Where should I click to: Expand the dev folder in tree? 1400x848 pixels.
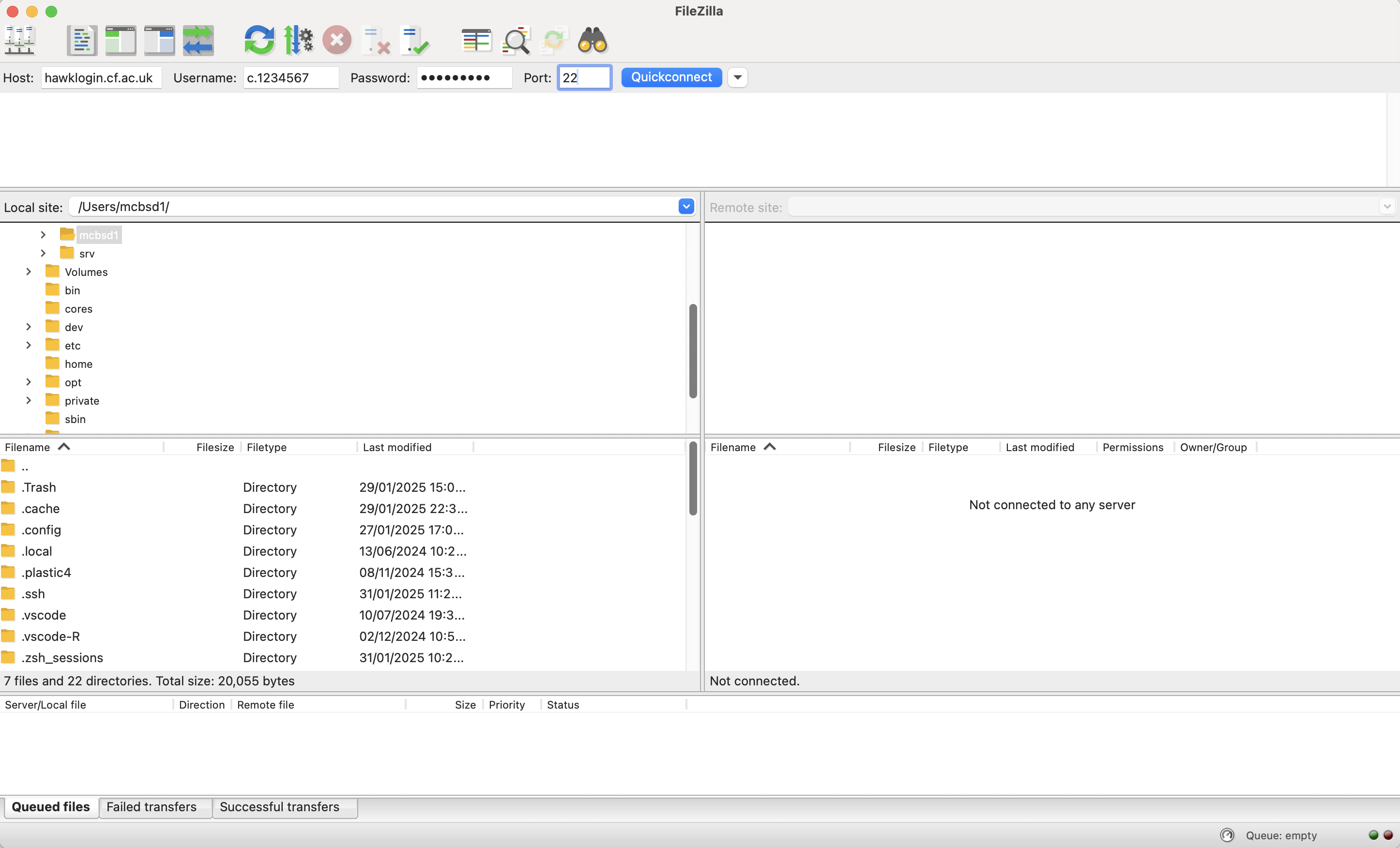coord(29,327)
